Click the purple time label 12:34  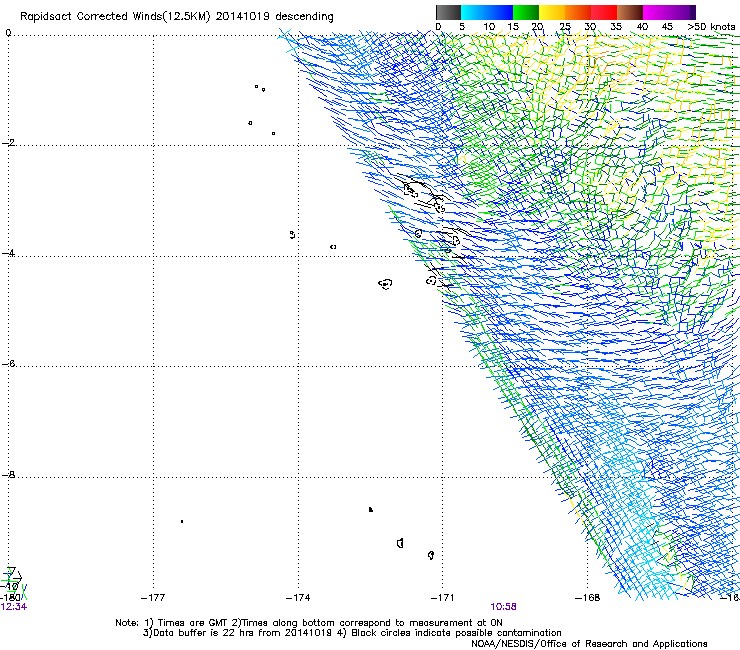tap(14, 607)
